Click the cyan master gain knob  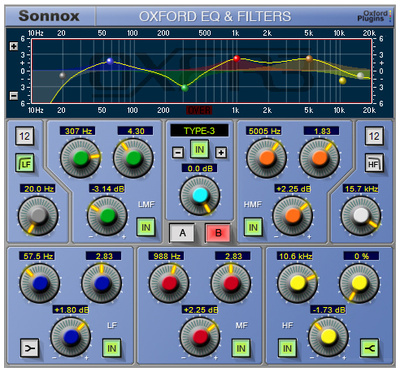200,196
